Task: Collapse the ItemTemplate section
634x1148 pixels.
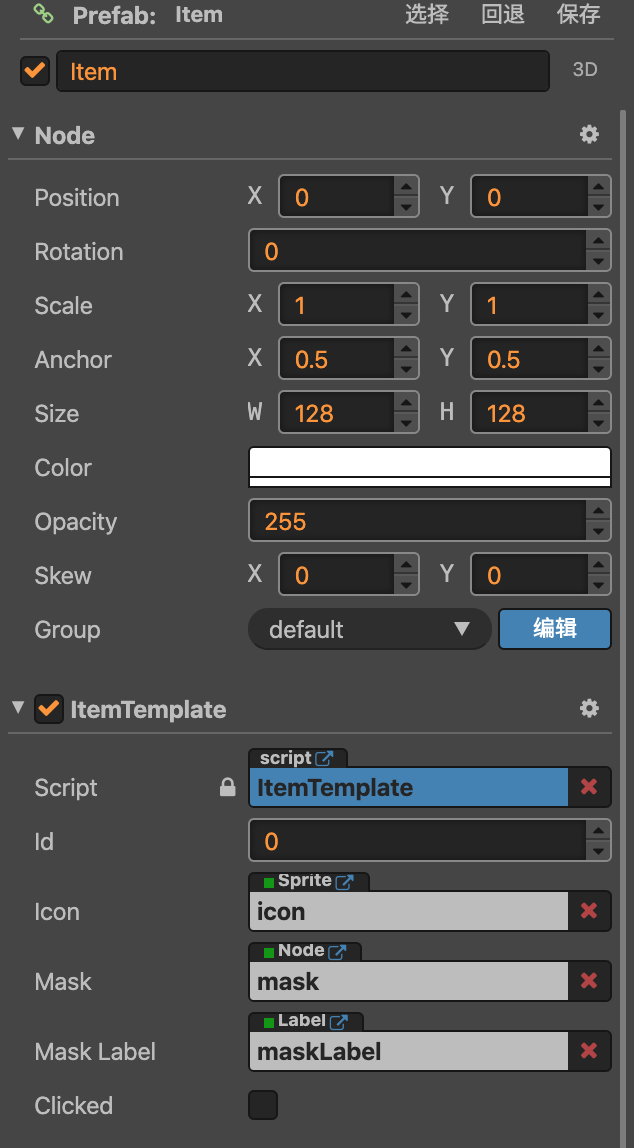Action: (18, 708)
